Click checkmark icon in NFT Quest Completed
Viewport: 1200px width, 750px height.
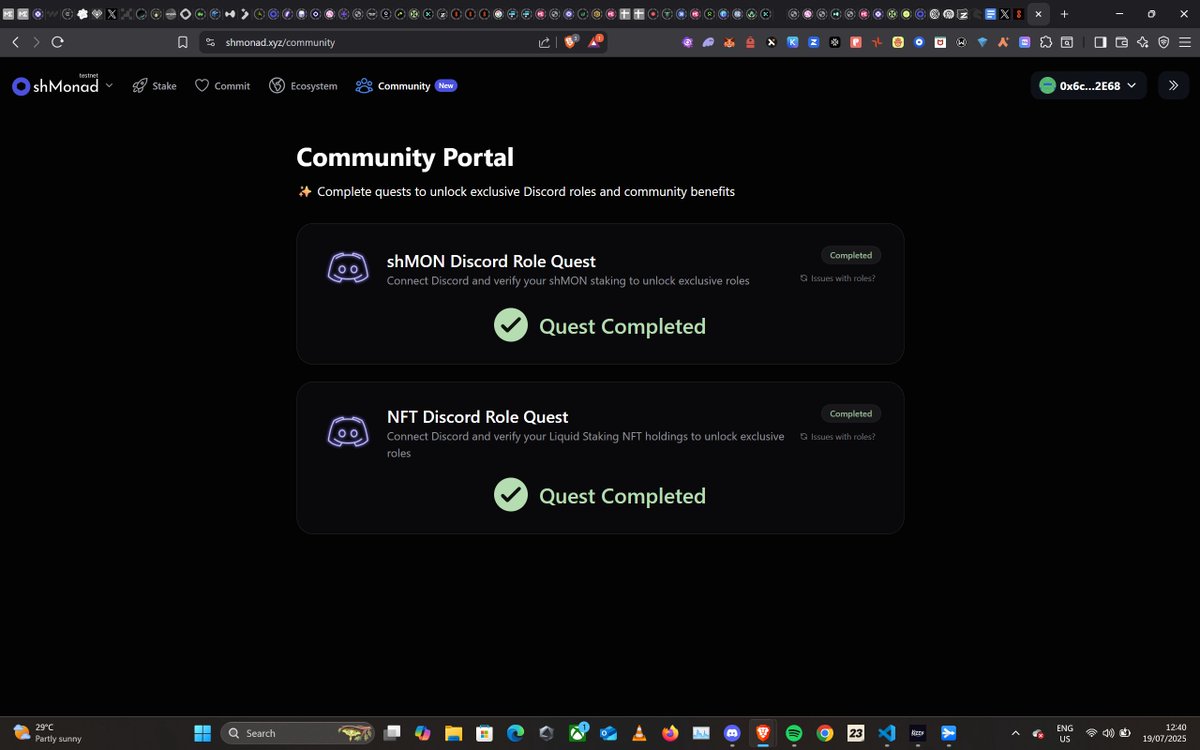[511, 495]
